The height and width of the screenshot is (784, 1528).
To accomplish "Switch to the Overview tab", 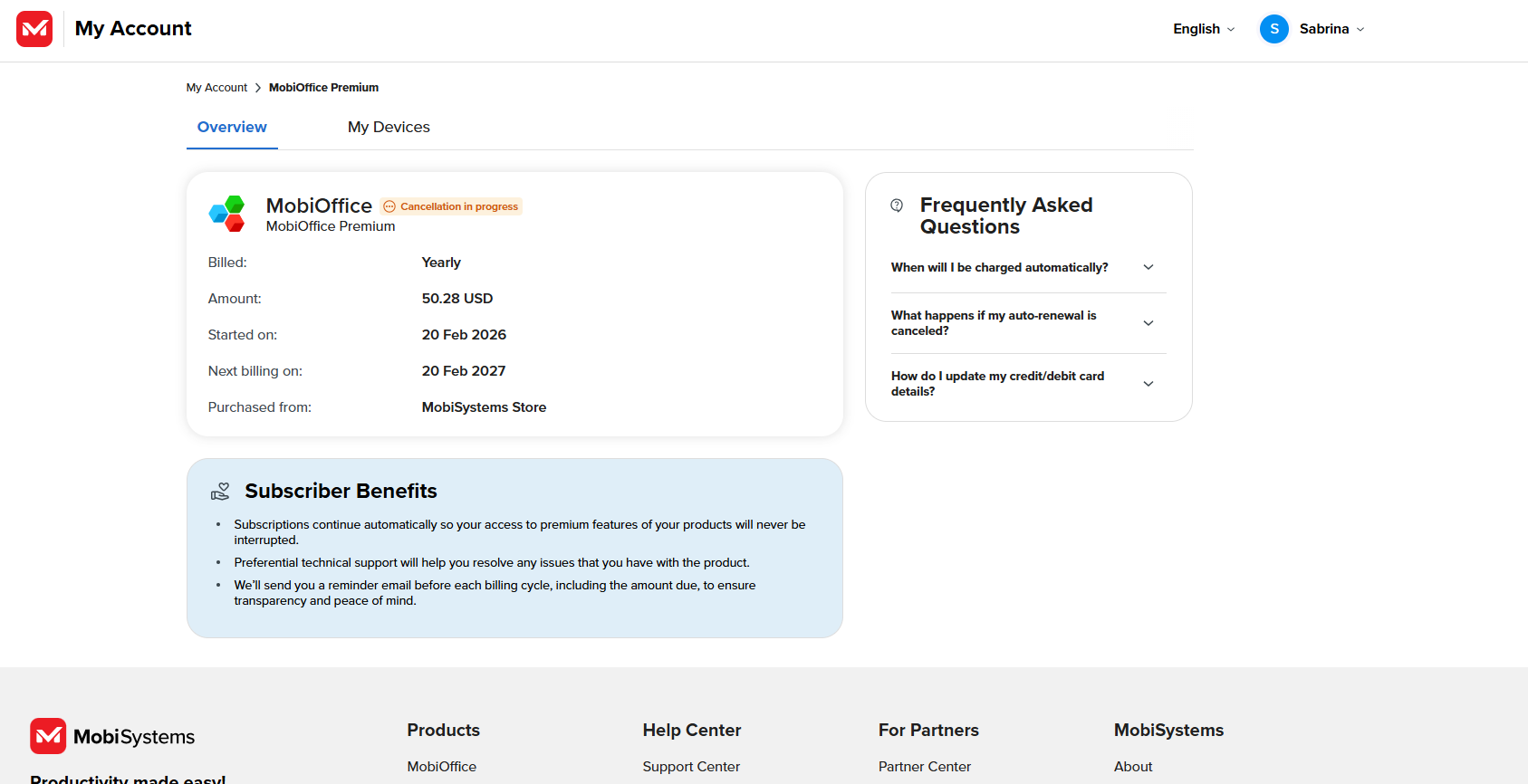I will click(232, 128).
